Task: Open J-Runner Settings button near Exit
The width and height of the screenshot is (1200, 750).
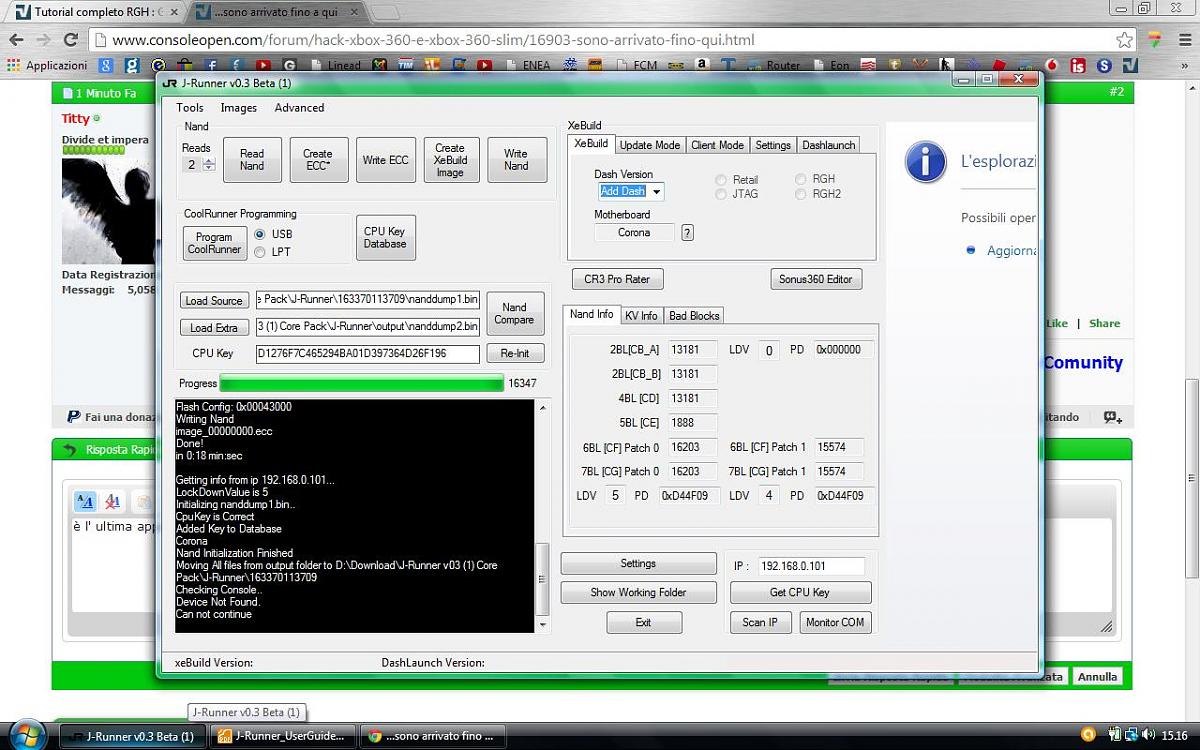Action: pos(638,564)
